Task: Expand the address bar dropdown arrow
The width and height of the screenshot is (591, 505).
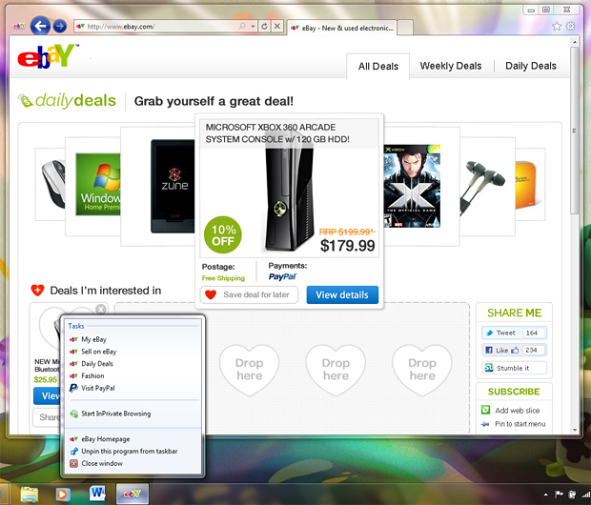Action: 253,26
